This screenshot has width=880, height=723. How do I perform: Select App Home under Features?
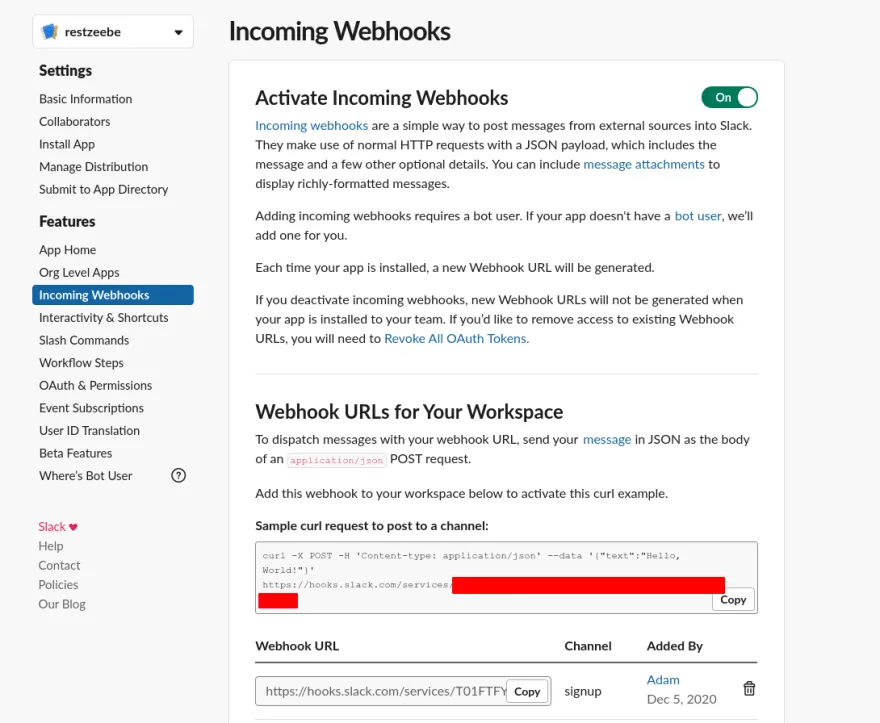[x=68, y=249]
